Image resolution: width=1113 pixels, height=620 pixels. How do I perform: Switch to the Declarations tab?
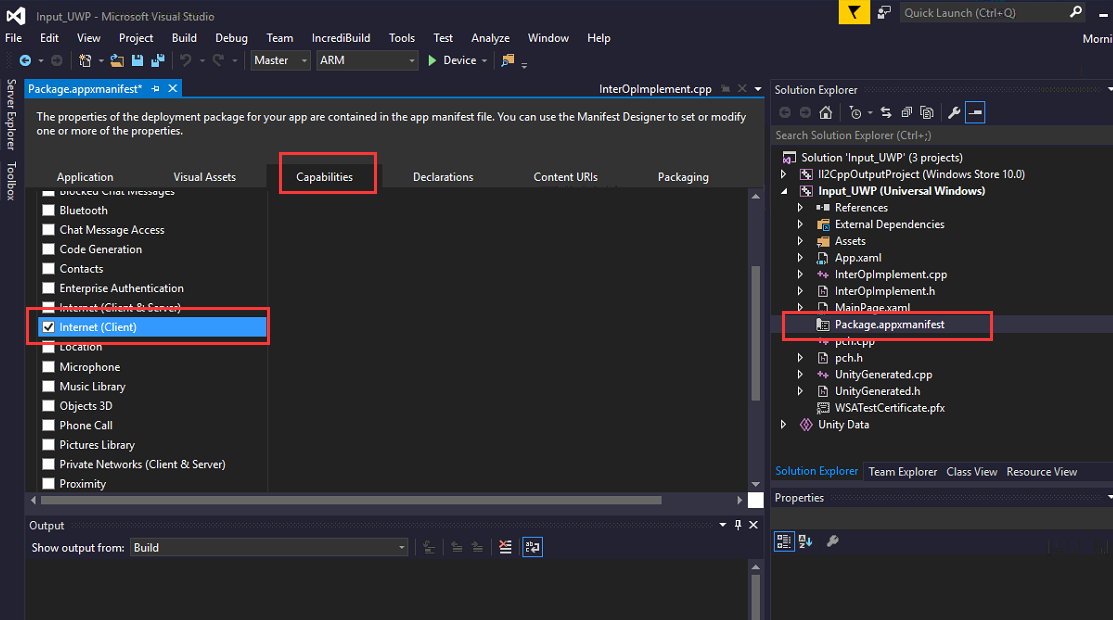click(x=443, y=177)
